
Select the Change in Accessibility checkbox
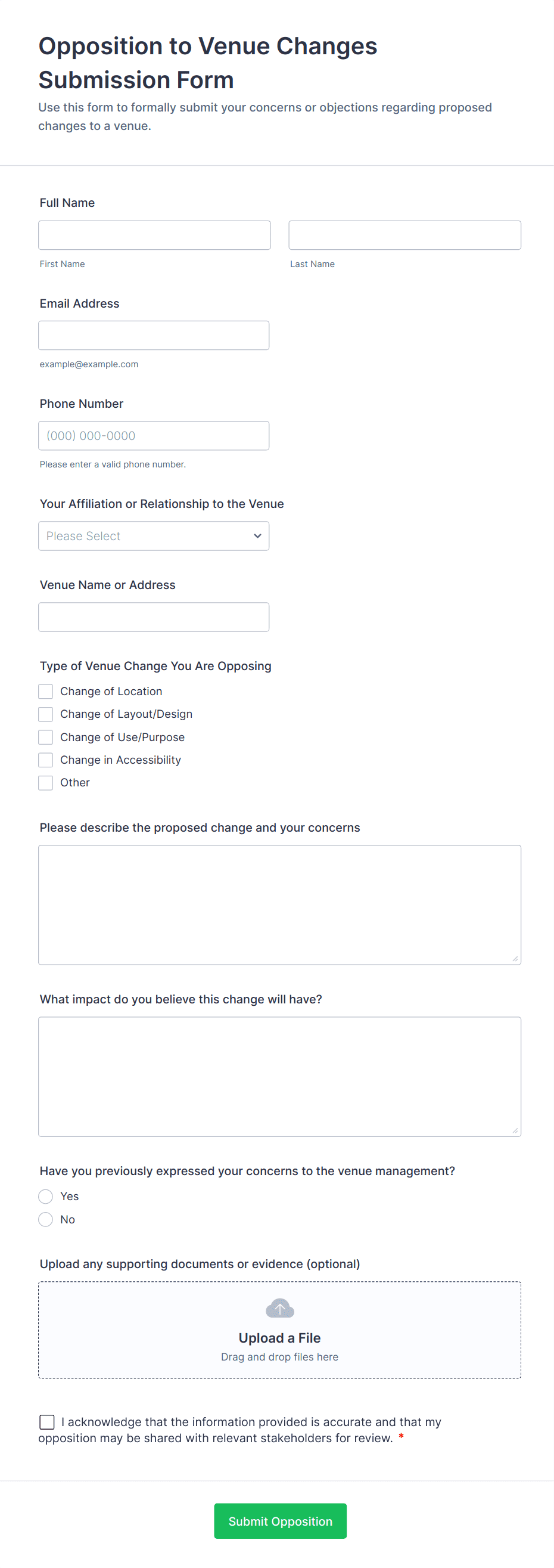(46, 760)
